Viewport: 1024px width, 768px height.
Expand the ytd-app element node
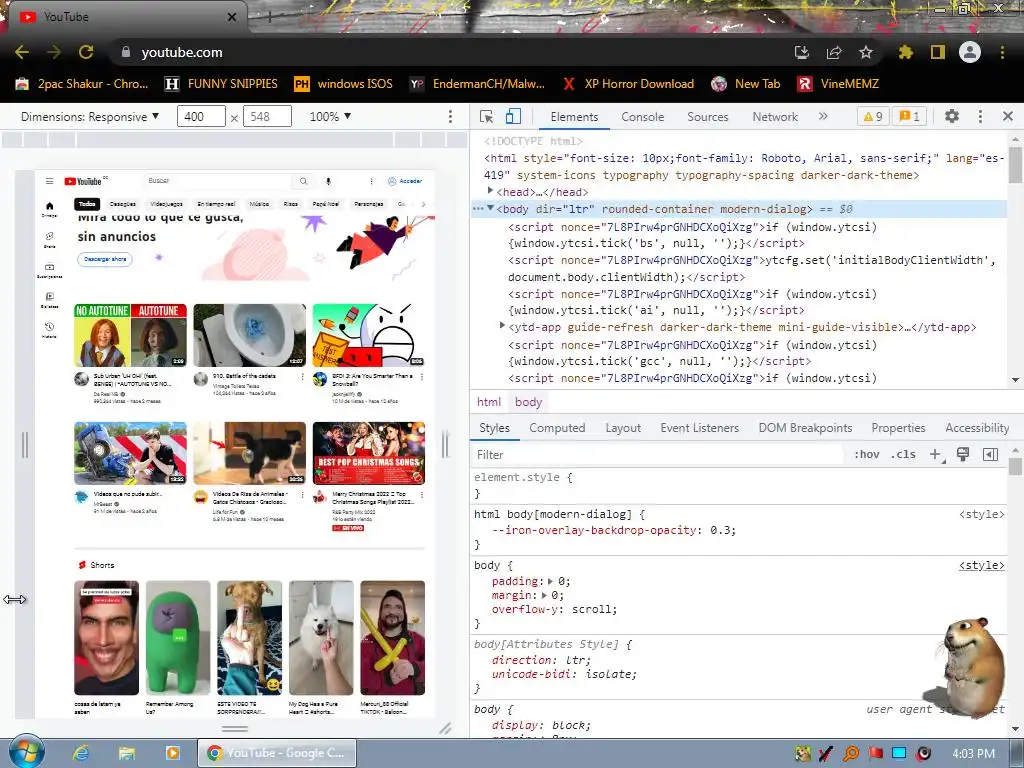click(x=502, y=325)
